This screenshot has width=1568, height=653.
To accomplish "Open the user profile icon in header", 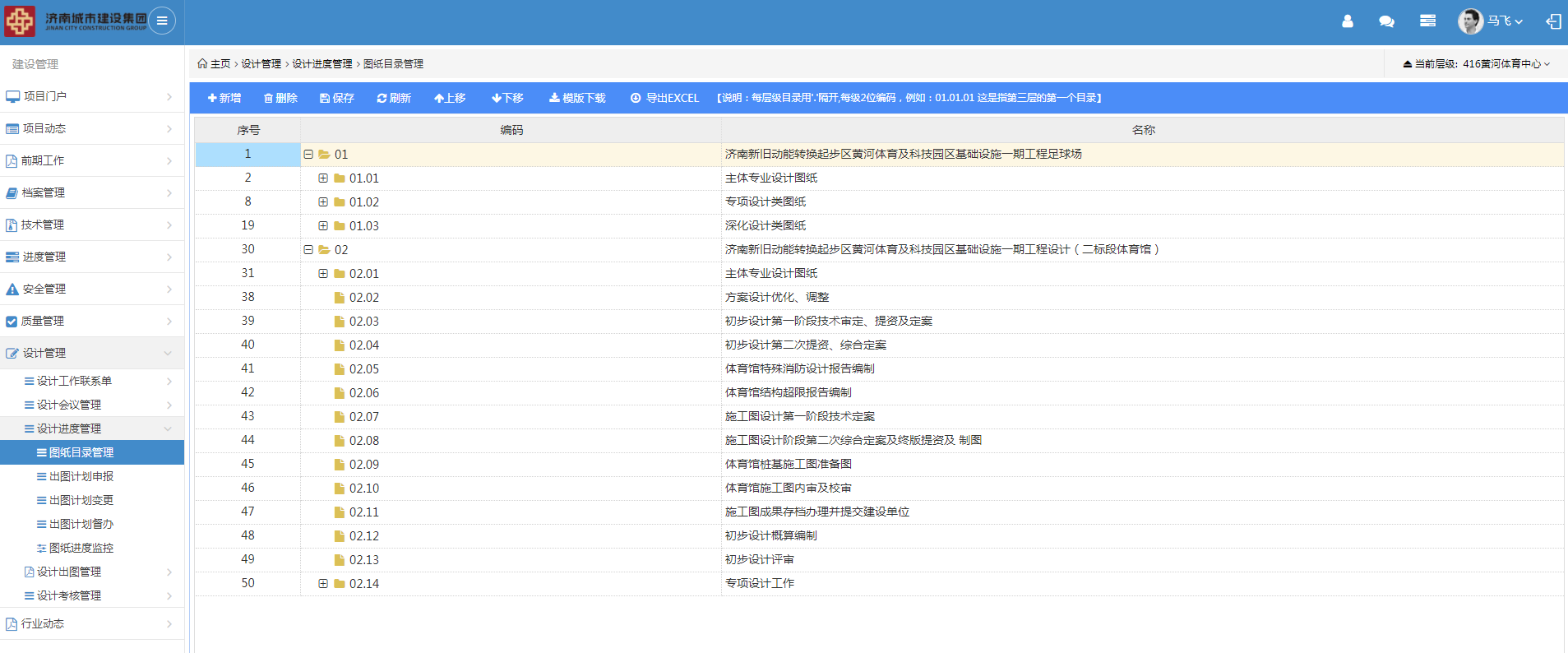I will click(x=1347, y=21).
